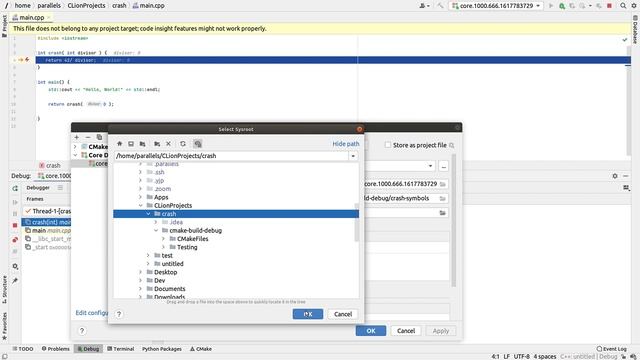Open the main.cpp editor tab
Screen dimensions: 640x360
pyautogui.click(x=31, y=18)
